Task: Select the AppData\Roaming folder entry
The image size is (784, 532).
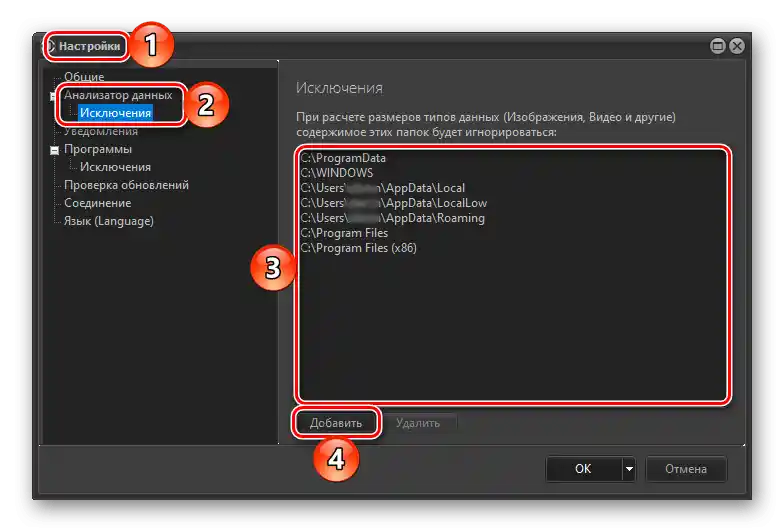Action: (392, 218)
